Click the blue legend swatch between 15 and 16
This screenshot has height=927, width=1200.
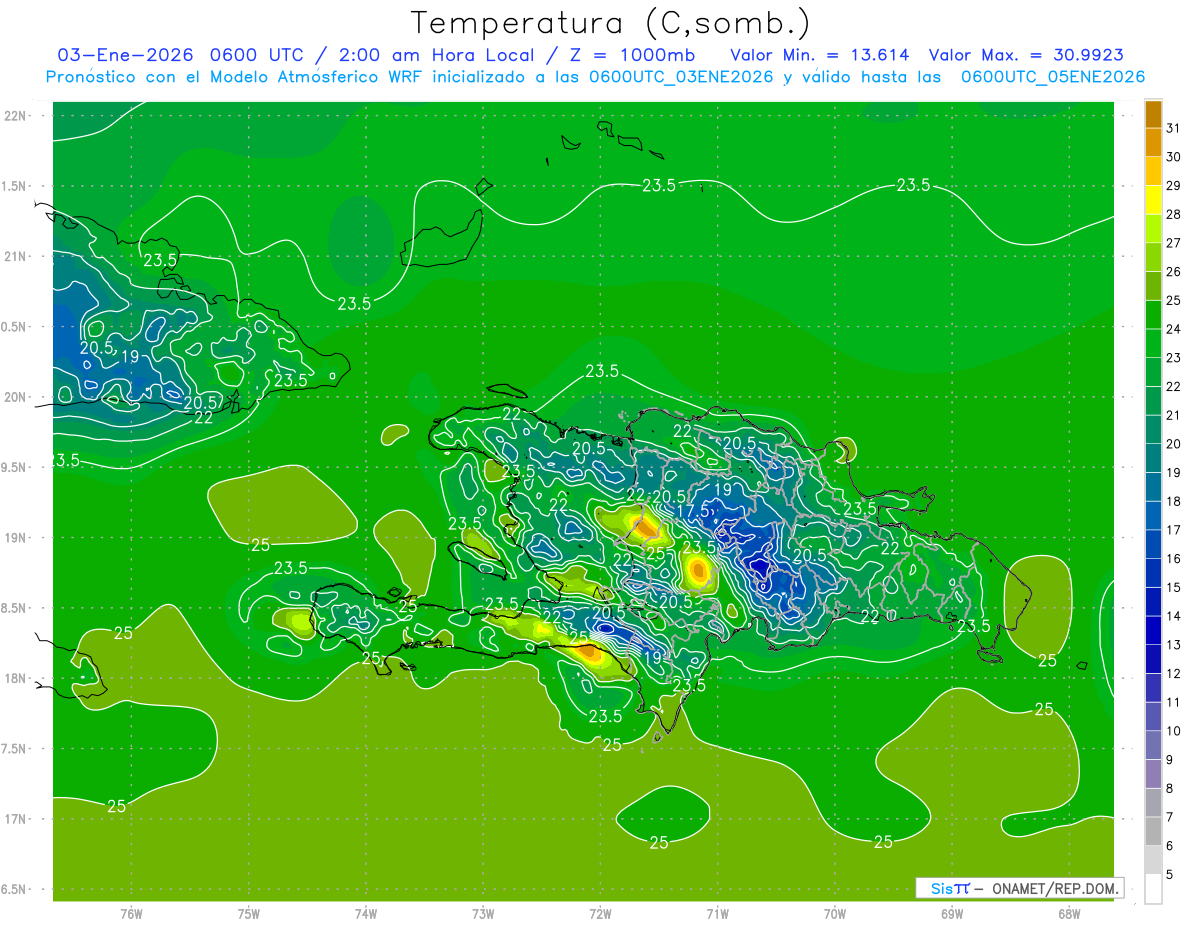tap(1153, 574)
